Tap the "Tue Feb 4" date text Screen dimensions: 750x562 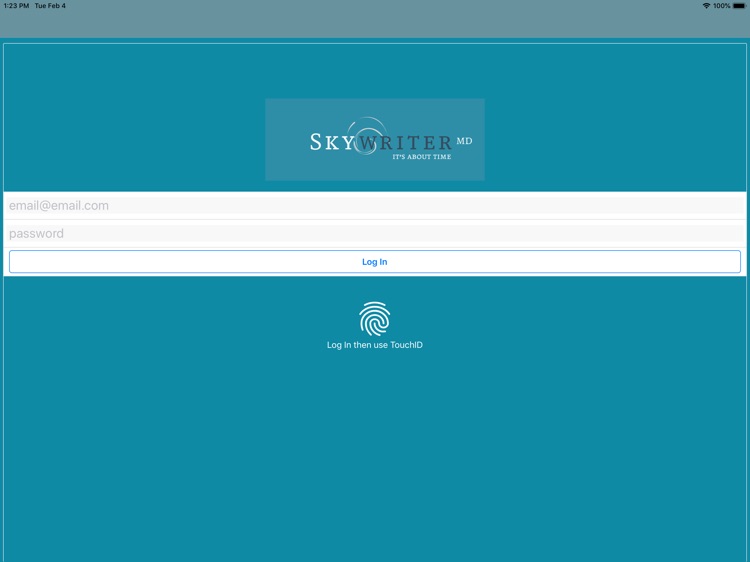click(50, 6)
